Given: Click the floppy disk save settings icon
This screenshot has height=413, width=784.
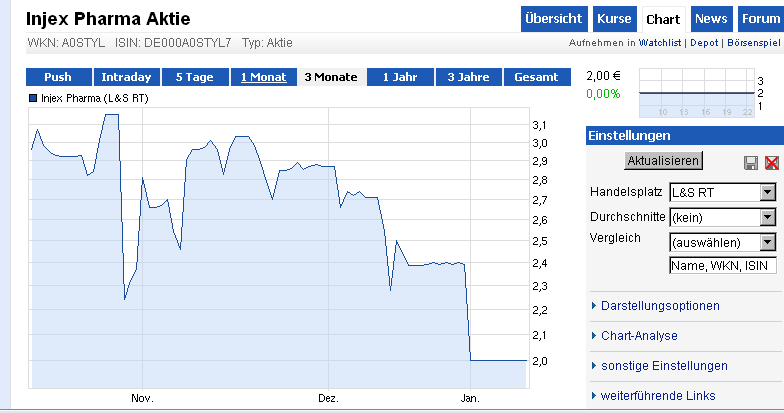Looking at the screenshot, I should pyautogui.click(x=751, y=163).
